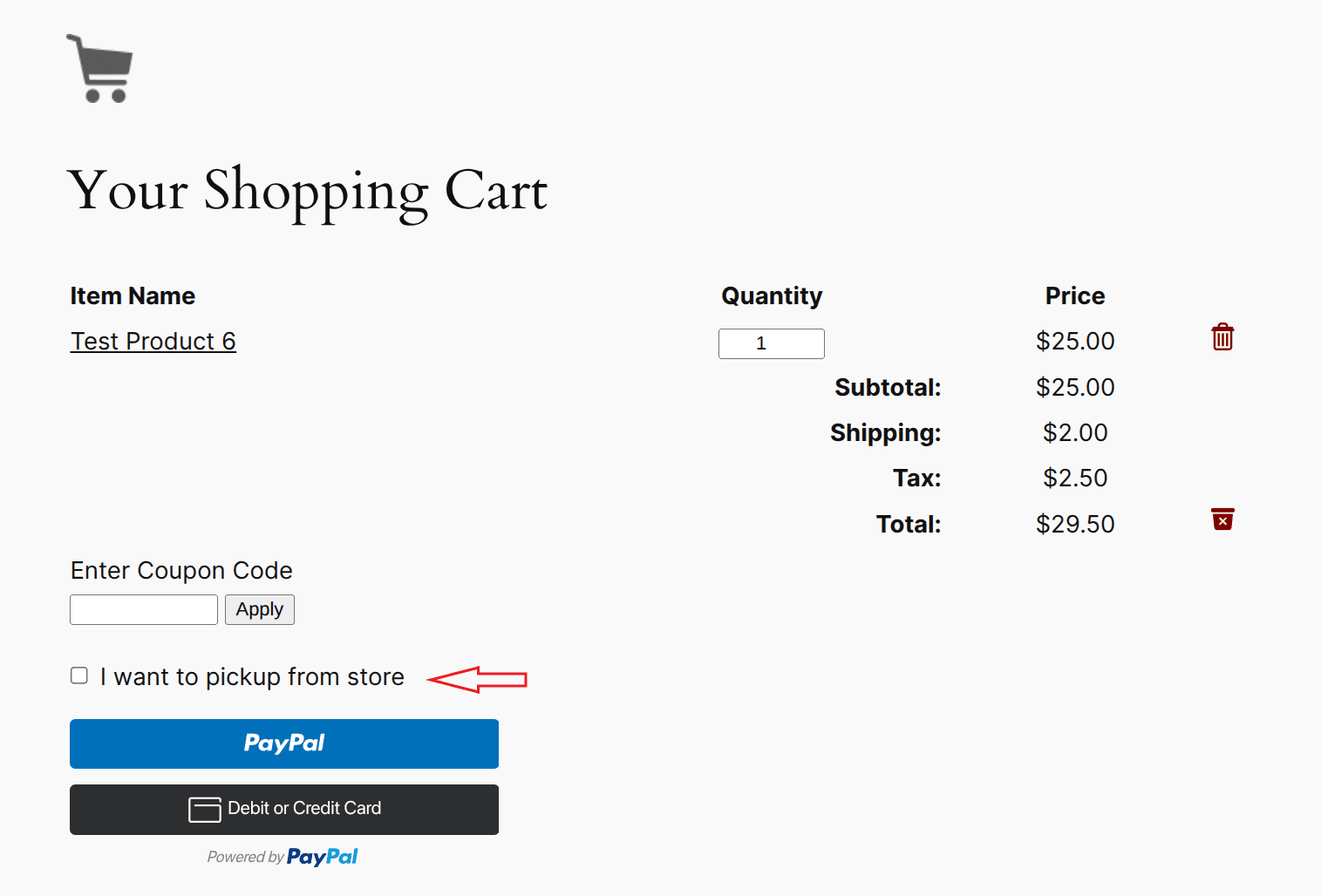Viewport: 1321px width, 896px height.
Task: Click the Price column header
Action: (1075, 296)
